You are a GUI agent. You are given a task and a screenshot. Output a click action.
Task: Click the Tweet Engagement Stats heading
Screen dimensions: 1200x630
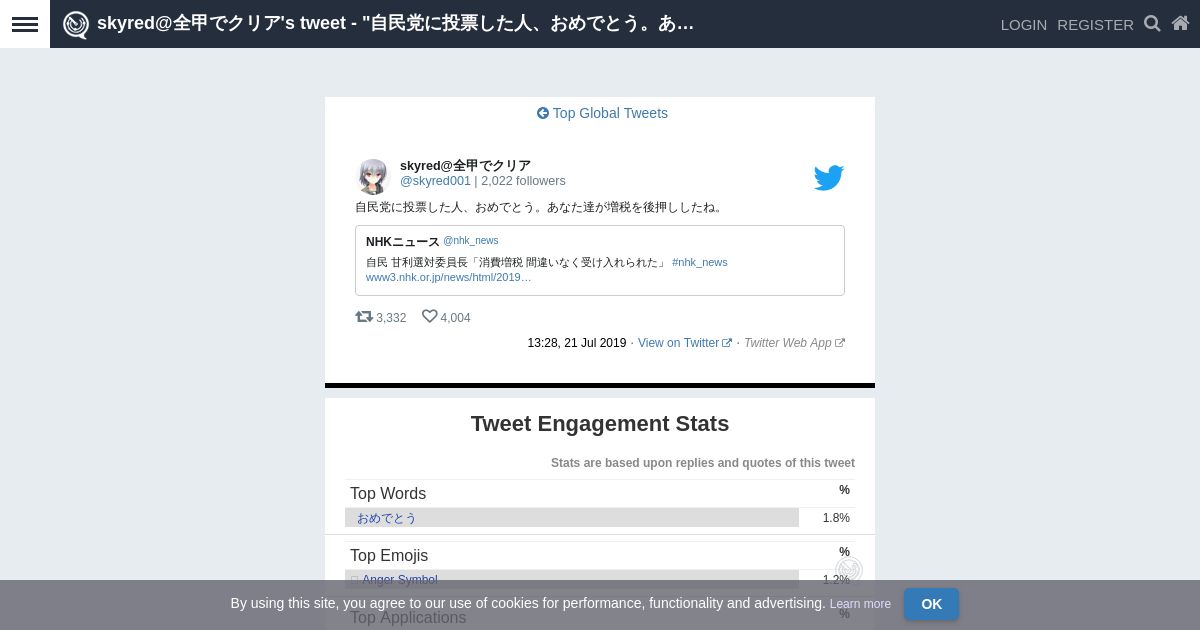coord(600,424)
